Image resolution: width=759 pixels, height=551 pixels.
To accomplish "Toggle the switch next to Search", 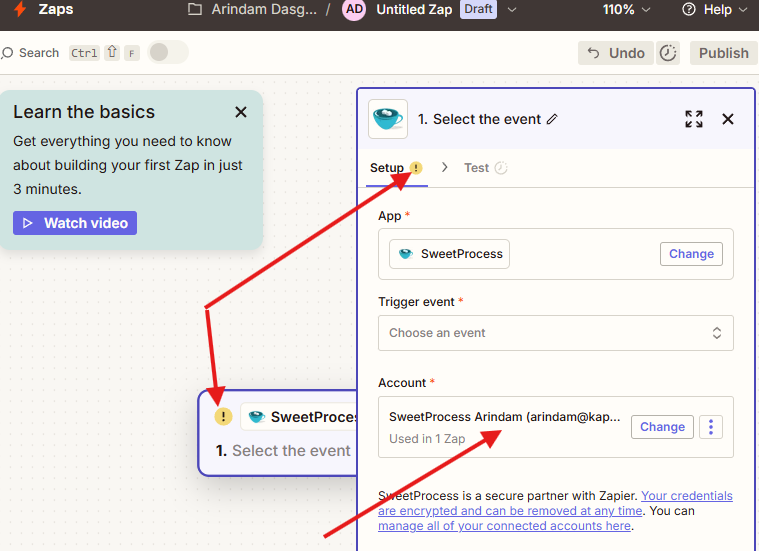I will (168, 53).
